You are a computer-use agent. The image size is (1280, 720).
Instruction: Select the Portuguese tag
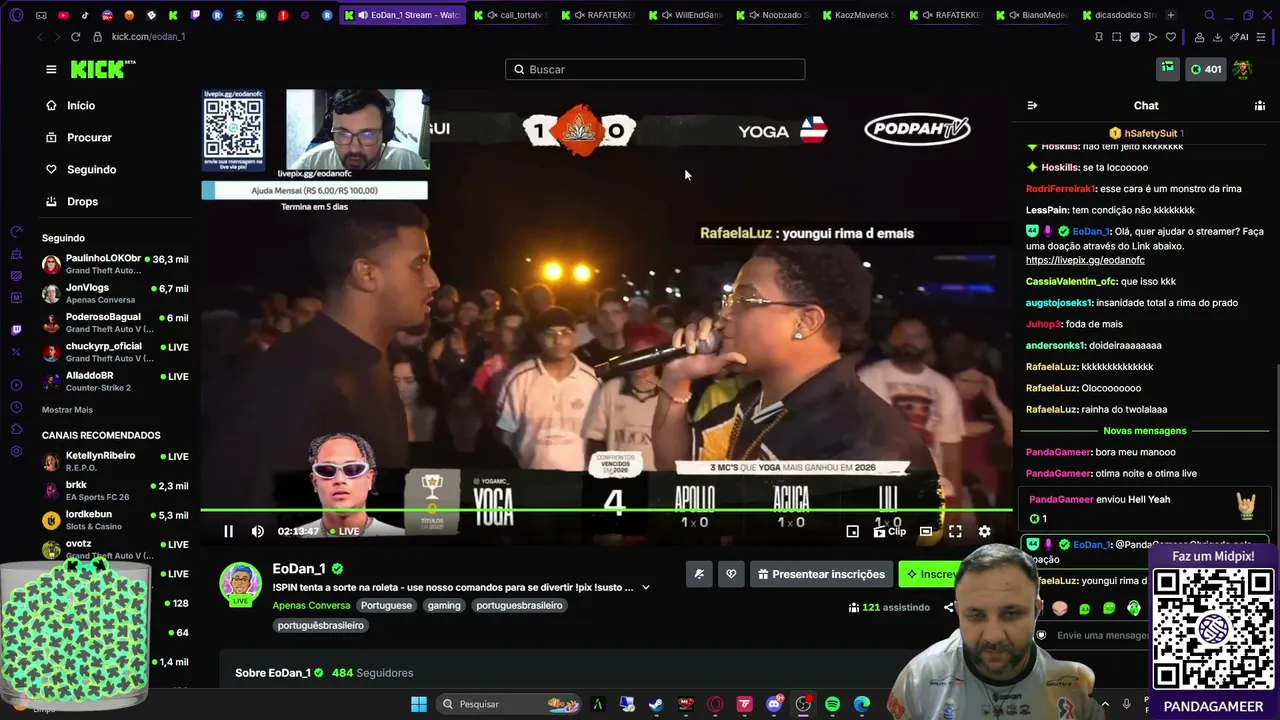pyautogui.click(x=386, y=605)
